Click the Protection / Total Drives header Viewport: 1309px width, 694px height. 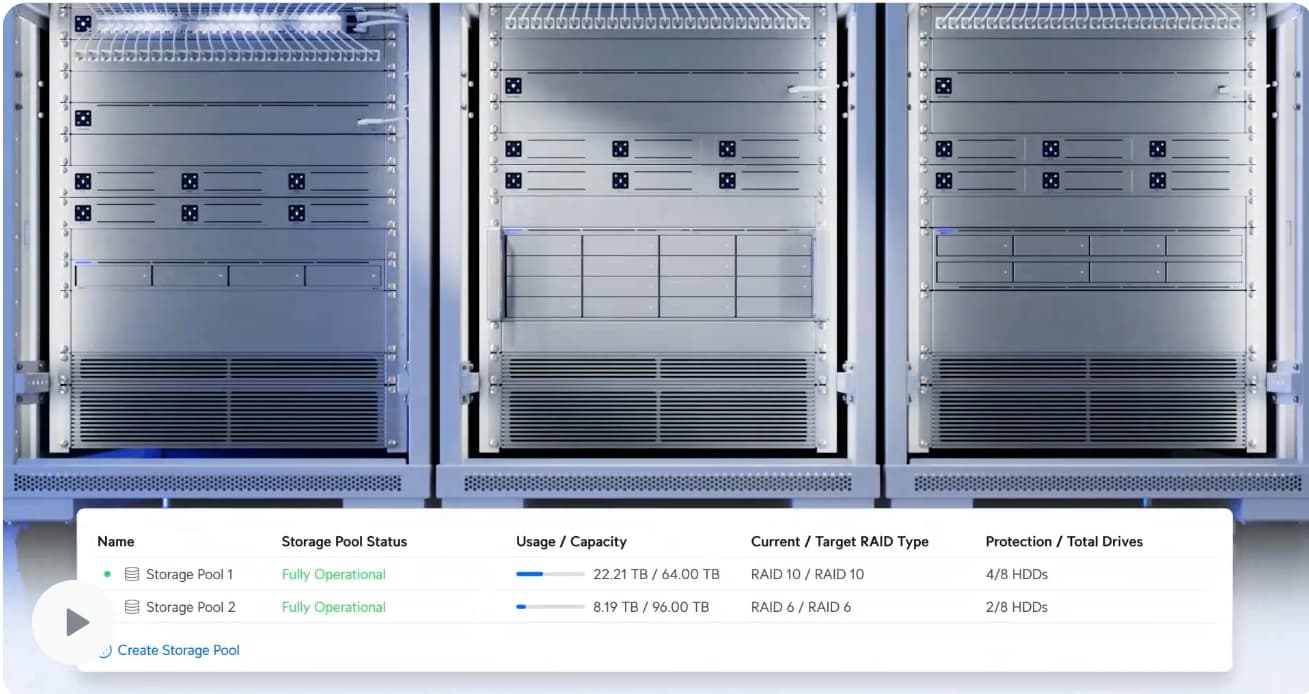pos(1064,541)
